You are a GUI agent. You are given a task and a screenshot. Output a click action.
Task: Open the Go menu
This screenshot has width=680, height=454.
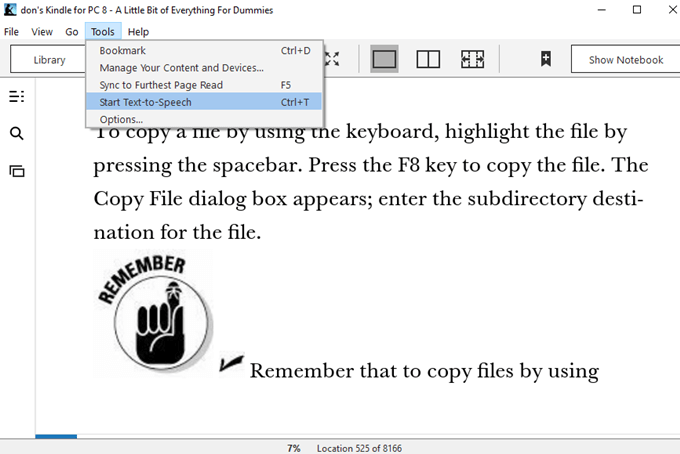pos(72,32)
